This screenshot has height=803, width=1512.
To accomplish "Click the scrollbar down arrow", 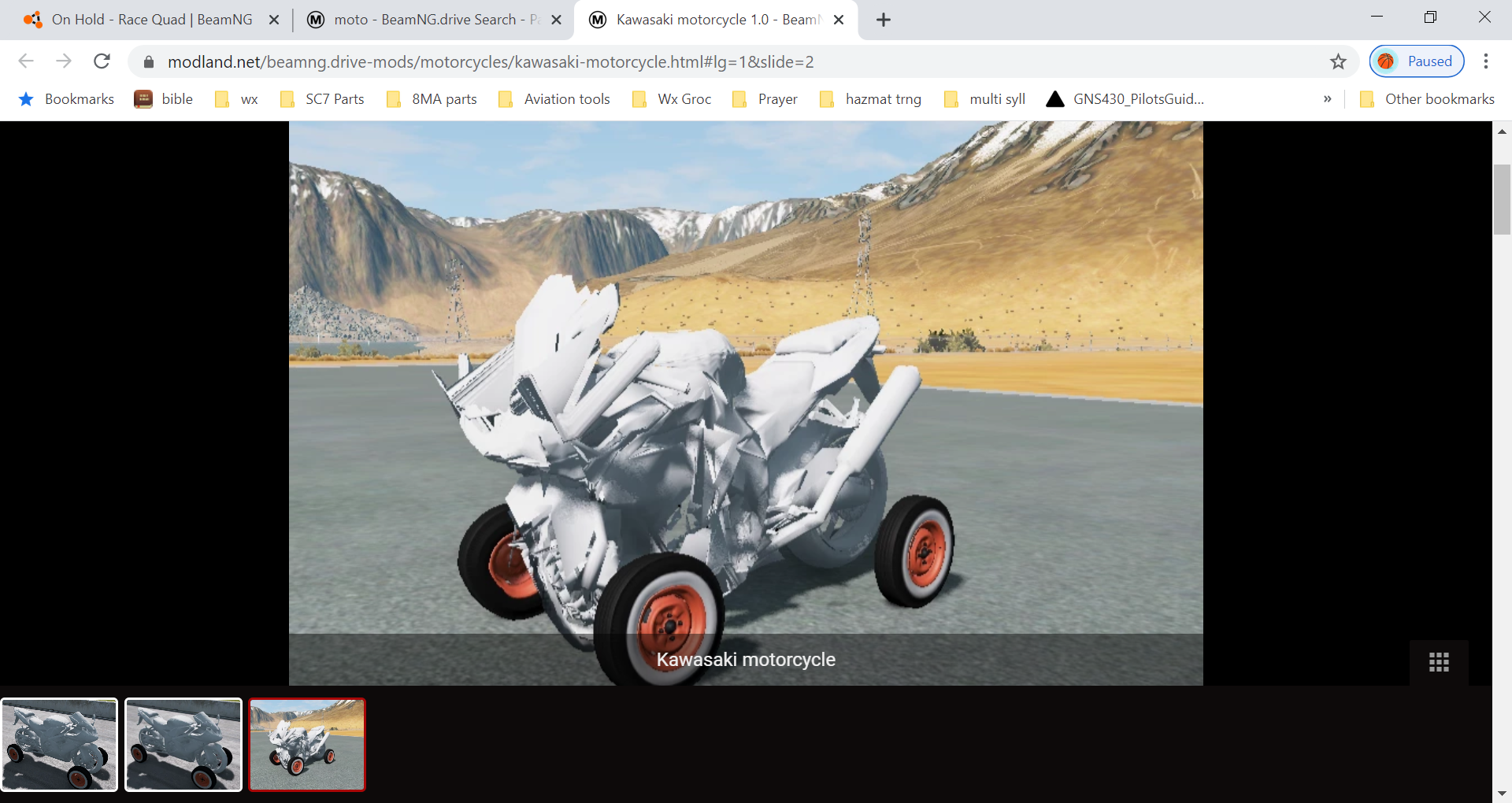I will 1502,794.
